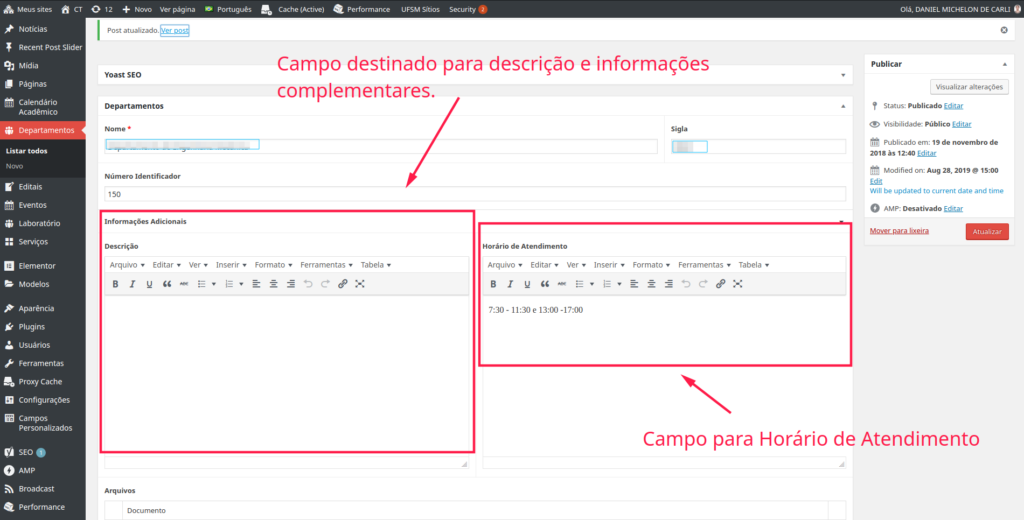Insert link in Descrição editor toolbar

point(343,284)
